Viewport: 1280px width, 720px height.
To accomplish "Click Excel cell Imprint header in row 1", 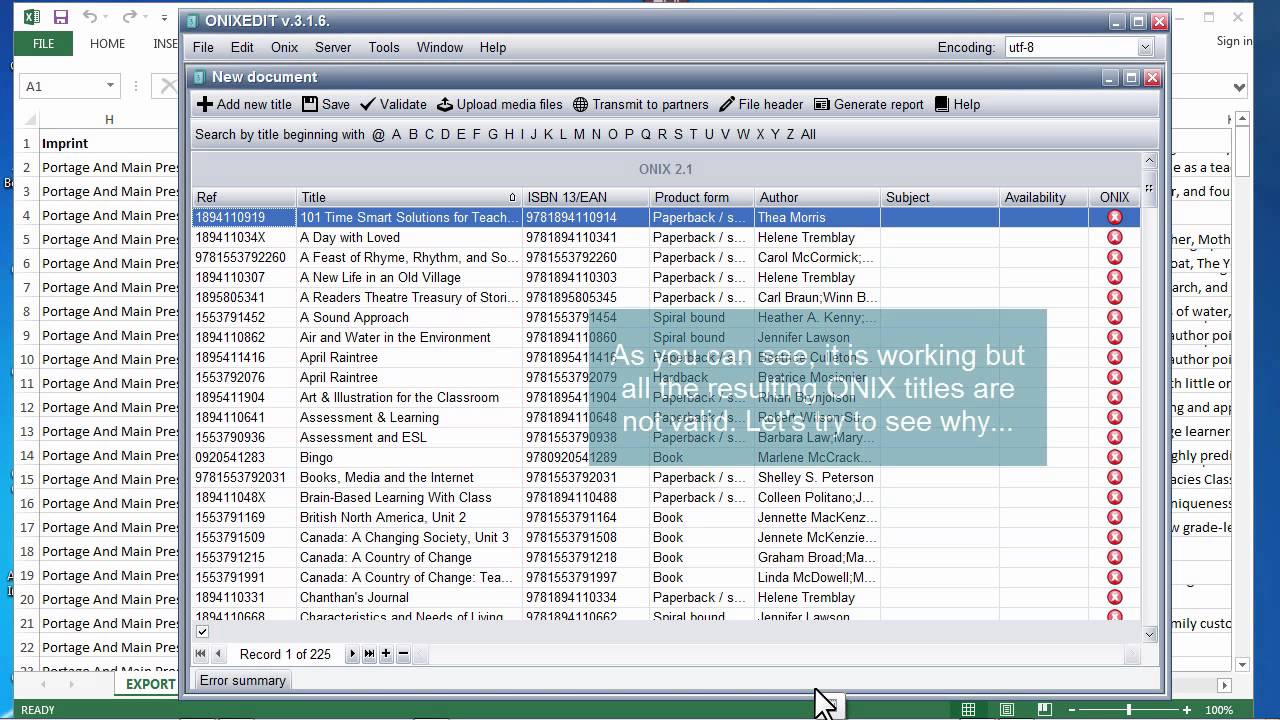I will [109, 143].
